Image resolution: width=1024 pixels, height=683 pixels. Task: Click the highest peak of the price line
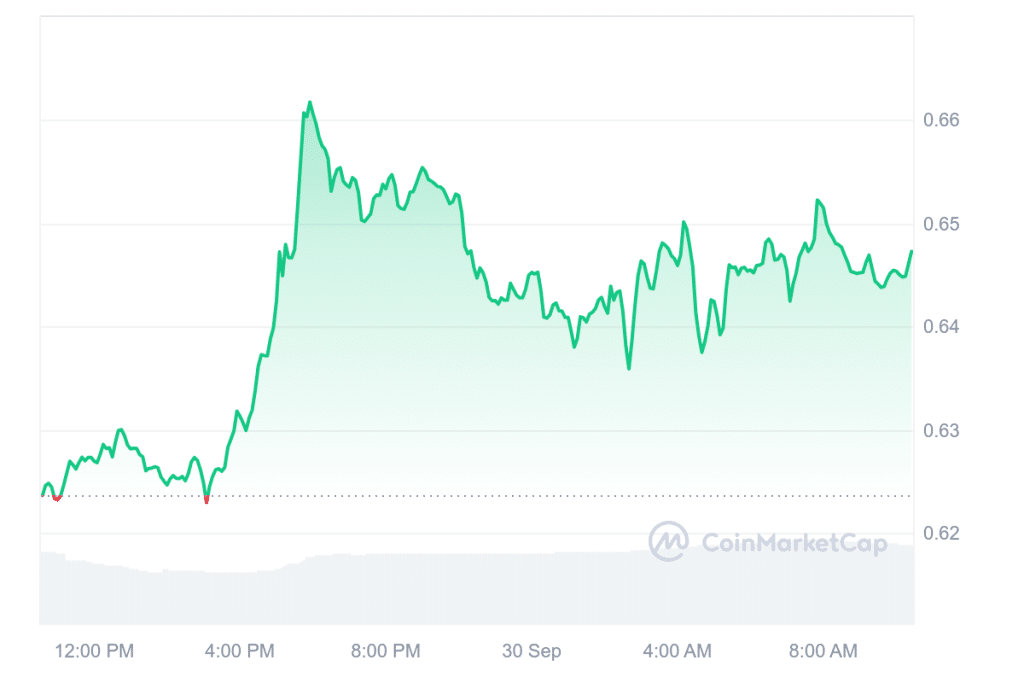[310, 103]
